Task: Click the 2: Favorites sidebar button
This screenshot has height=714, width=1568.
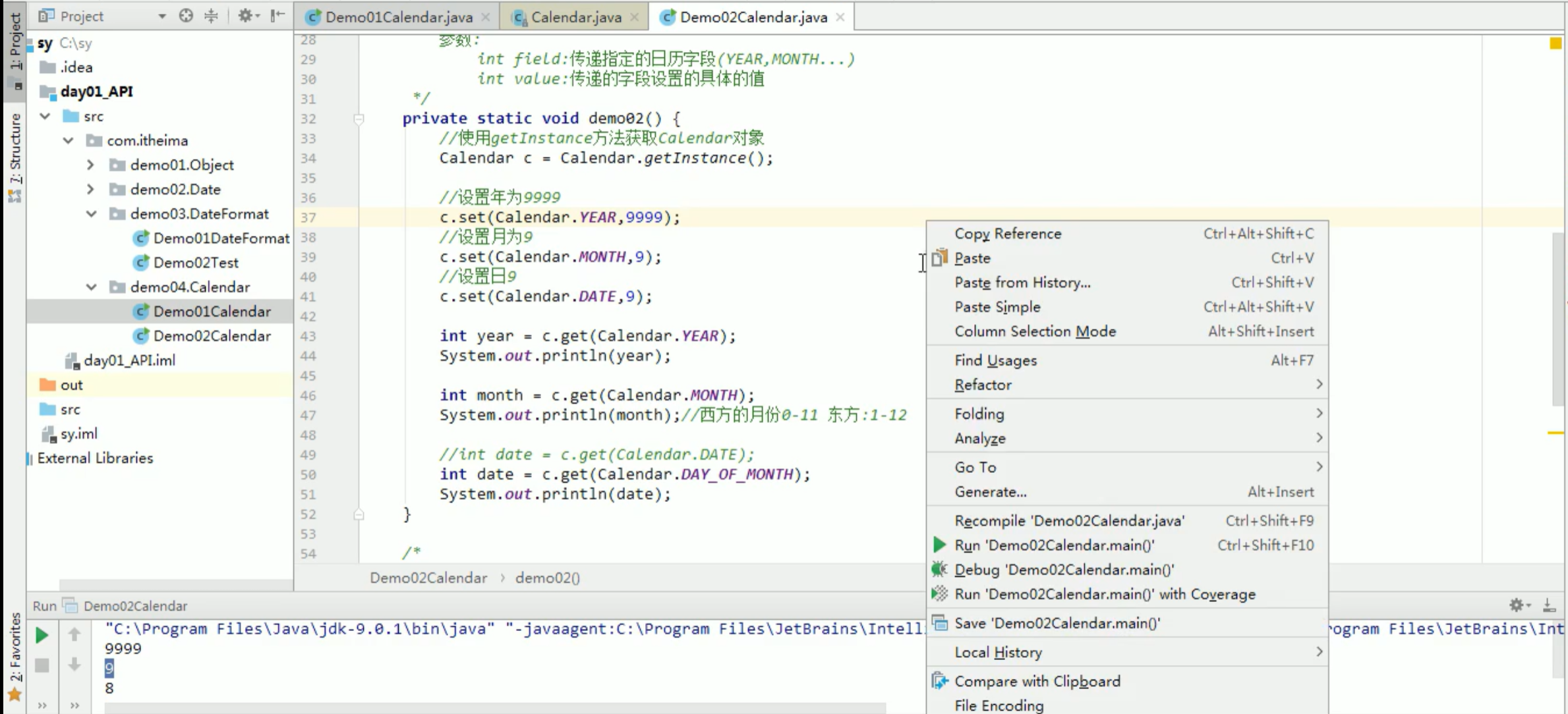Action: [x=15, y=659]
